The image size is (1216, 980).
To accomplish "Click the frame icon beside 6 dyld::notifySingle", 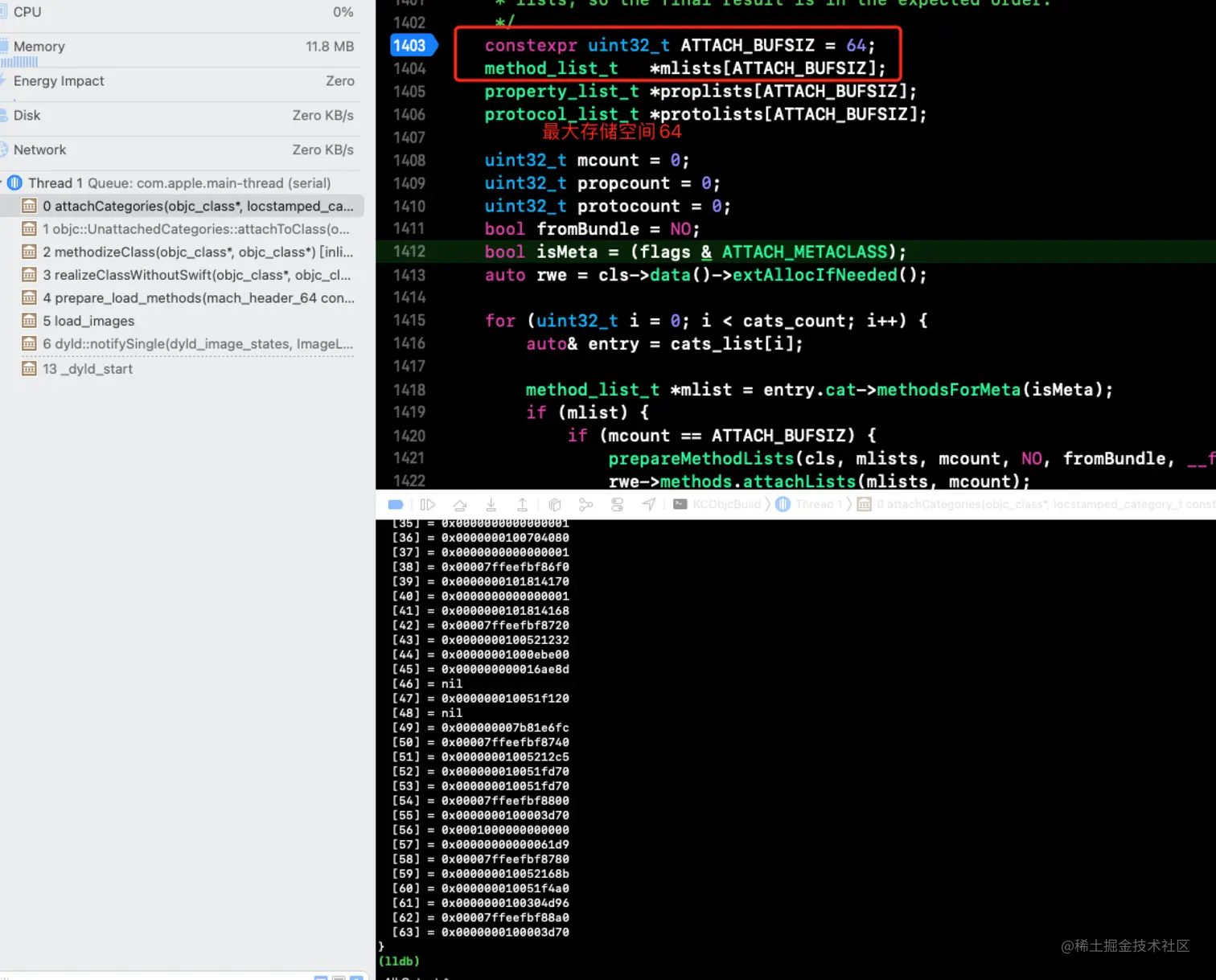I will click(x=29, y=344).
